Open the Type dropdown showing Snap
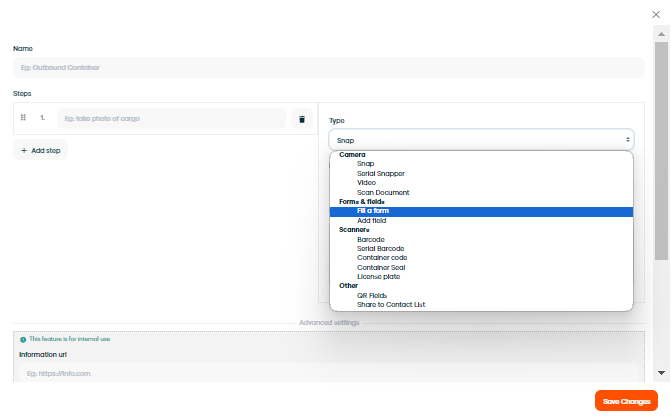 pyautogui.click(x=481, y=140)
